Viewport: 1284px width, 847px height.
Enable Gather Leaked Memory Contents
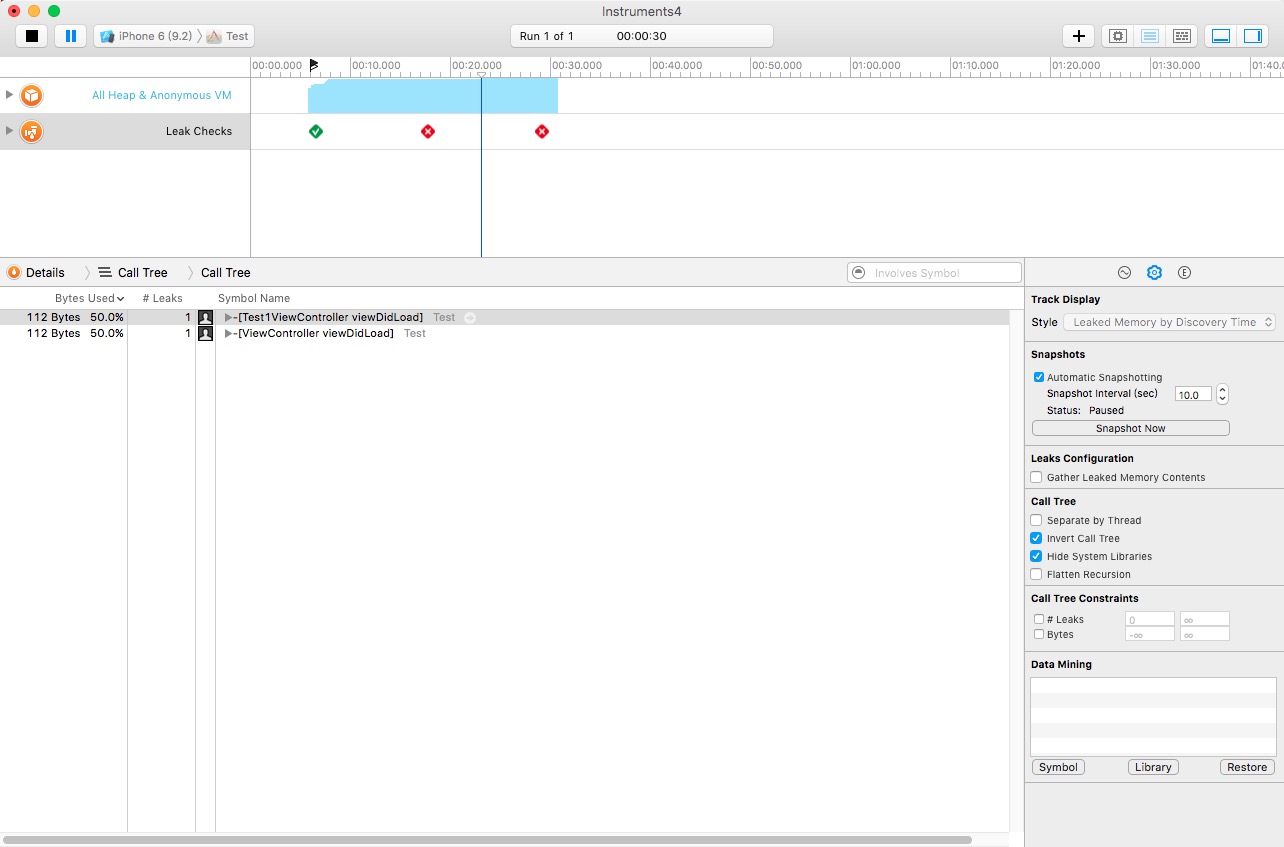(x=1037, y=477)
